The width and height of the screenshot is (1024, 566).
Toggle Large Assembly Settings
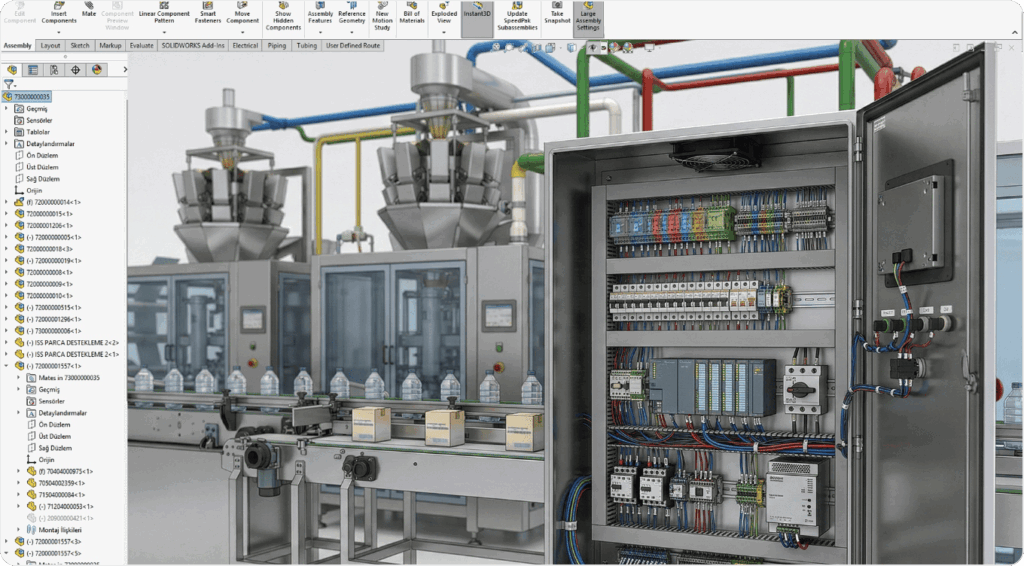[589, 17]
